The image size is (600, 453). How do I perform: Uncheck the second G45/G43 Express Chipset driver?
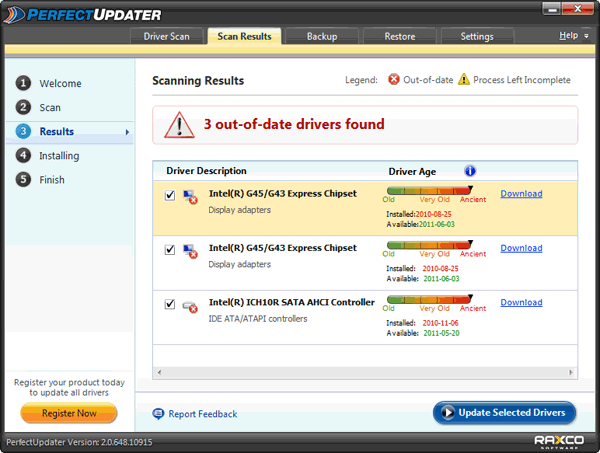(x=170, y=250)
